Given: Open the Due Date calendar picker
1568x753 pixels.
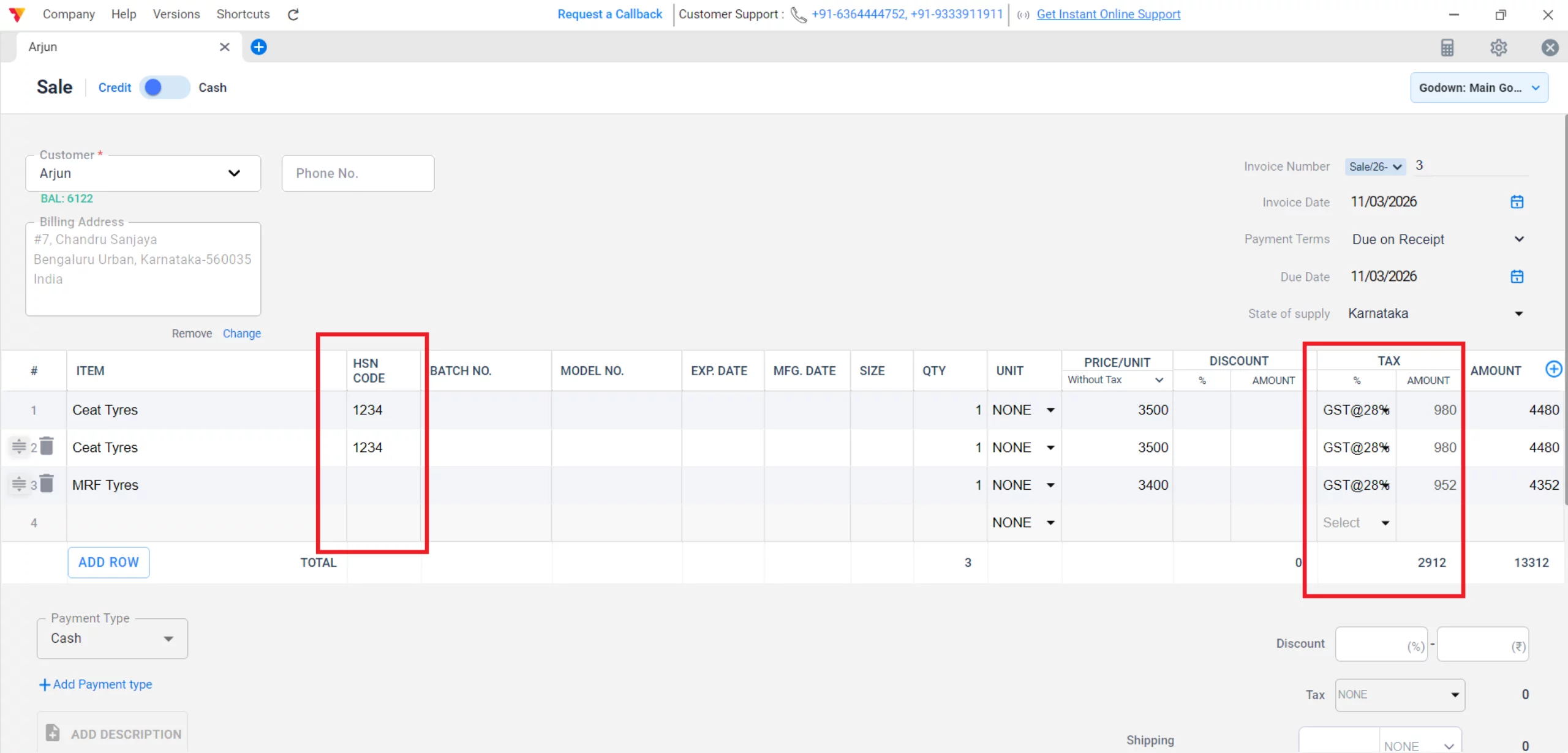Looking at the screenshot, I should [x=1517, y=276].
